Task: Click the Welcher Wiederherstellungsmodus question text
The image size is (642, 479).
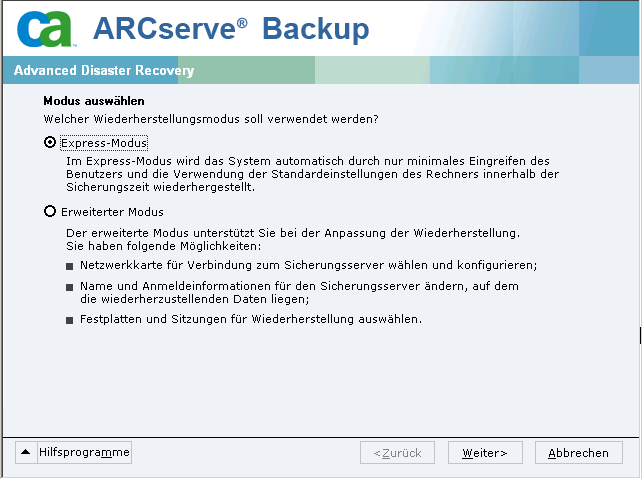Action: [211, 119]
